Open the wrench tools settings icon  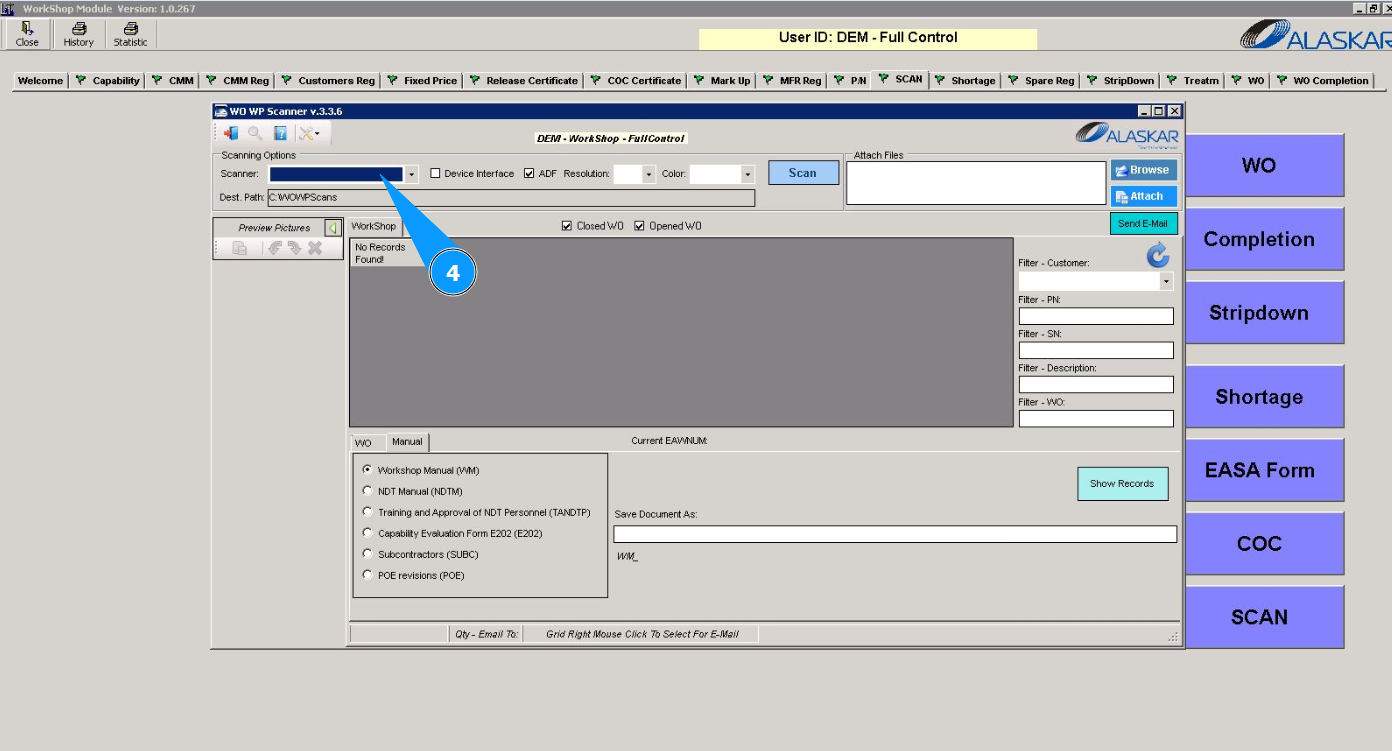tap(309, 133)
